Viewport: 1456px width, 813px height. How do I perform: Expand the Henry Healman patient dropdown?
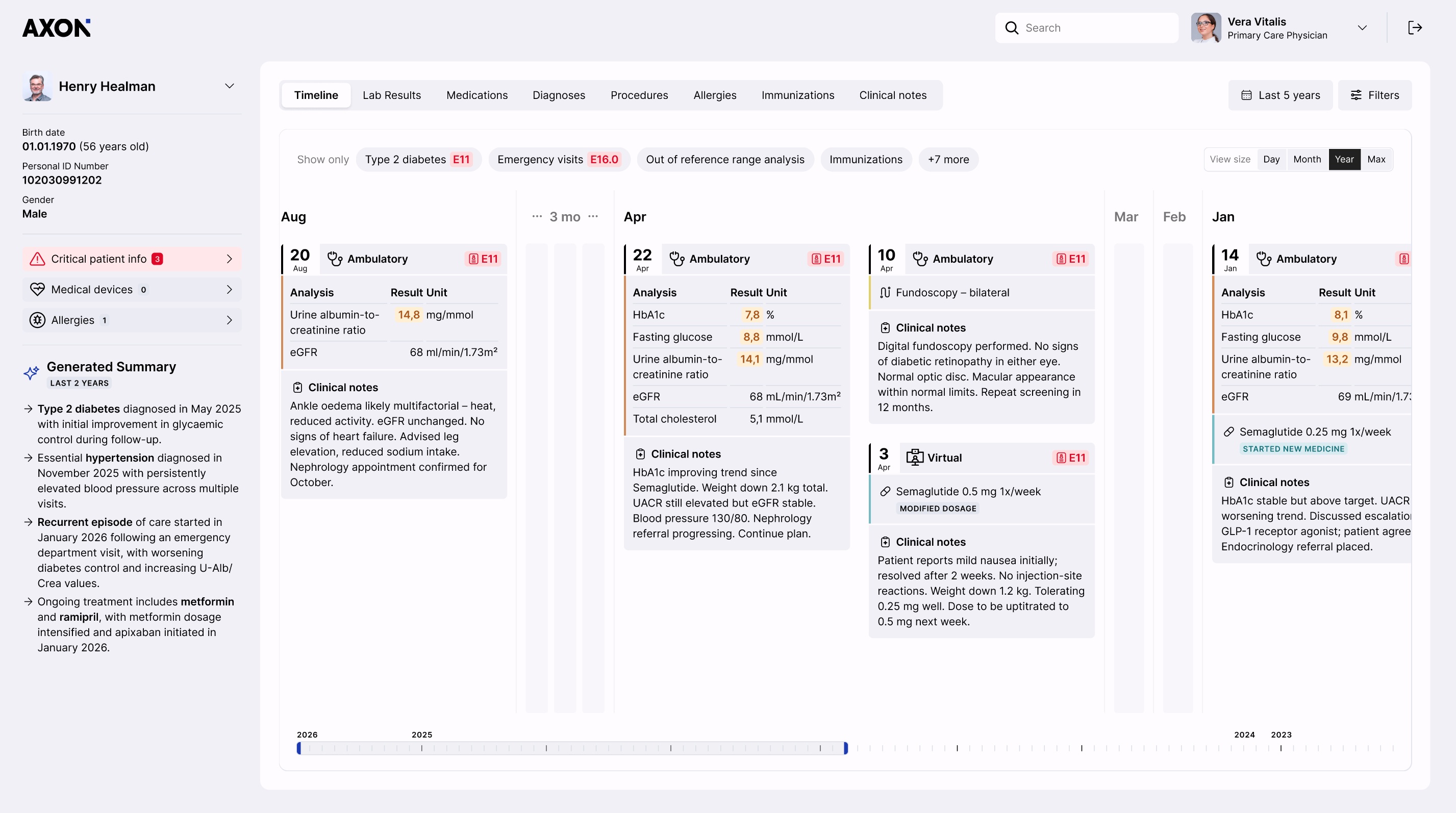coord(230,86)
